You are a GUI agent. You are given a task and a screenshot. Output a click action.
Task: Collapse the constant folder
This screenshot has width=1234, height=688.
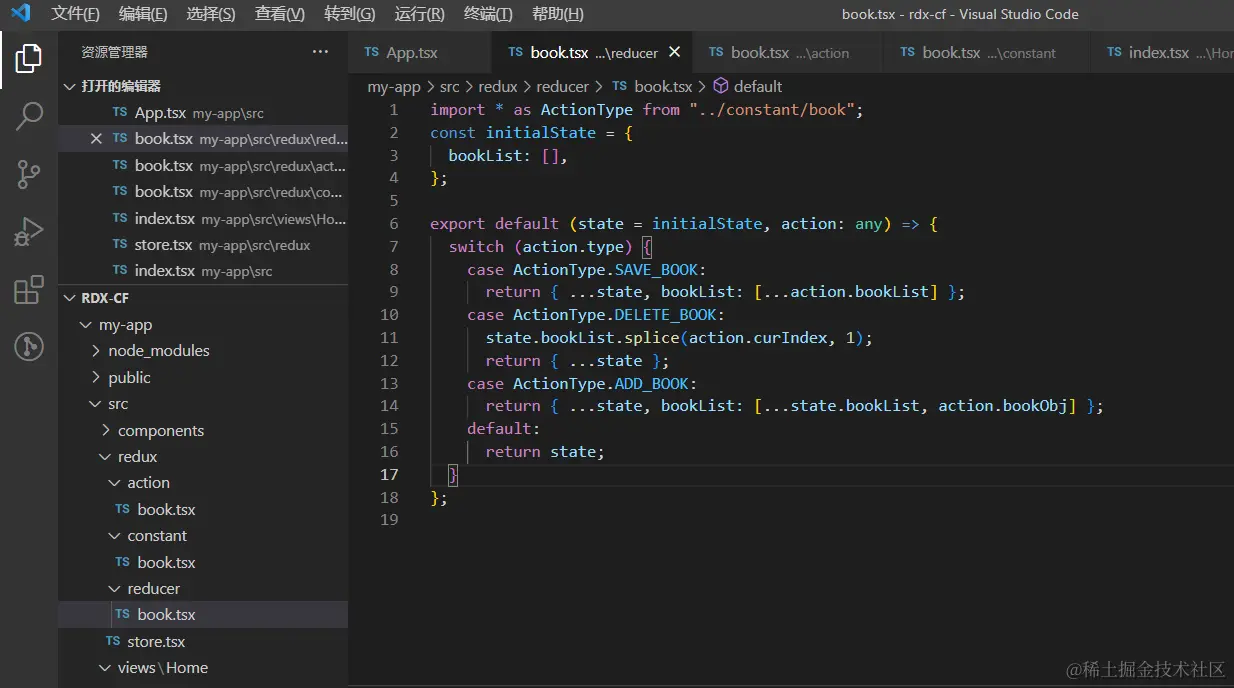(115, 536)
